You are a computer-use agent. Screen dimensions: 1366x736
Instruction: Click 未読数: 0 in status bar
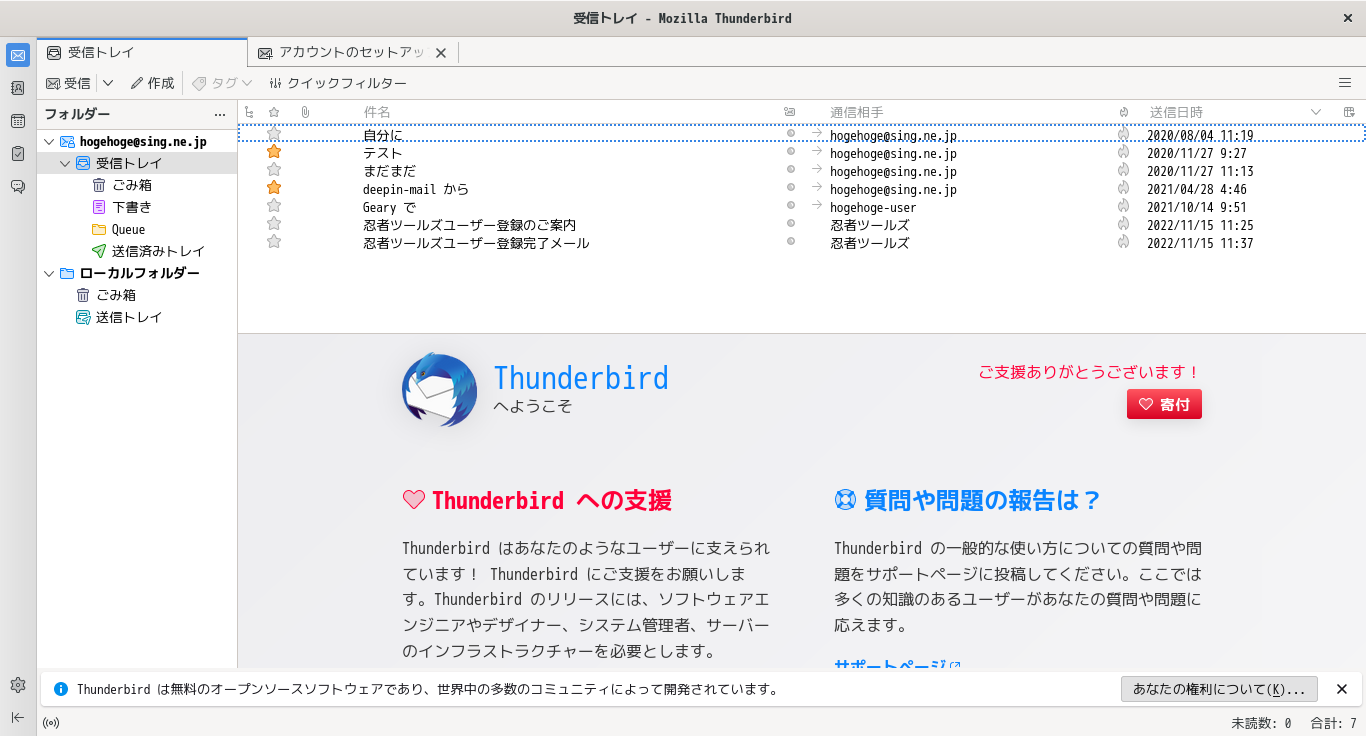(x=1261, y=723)
